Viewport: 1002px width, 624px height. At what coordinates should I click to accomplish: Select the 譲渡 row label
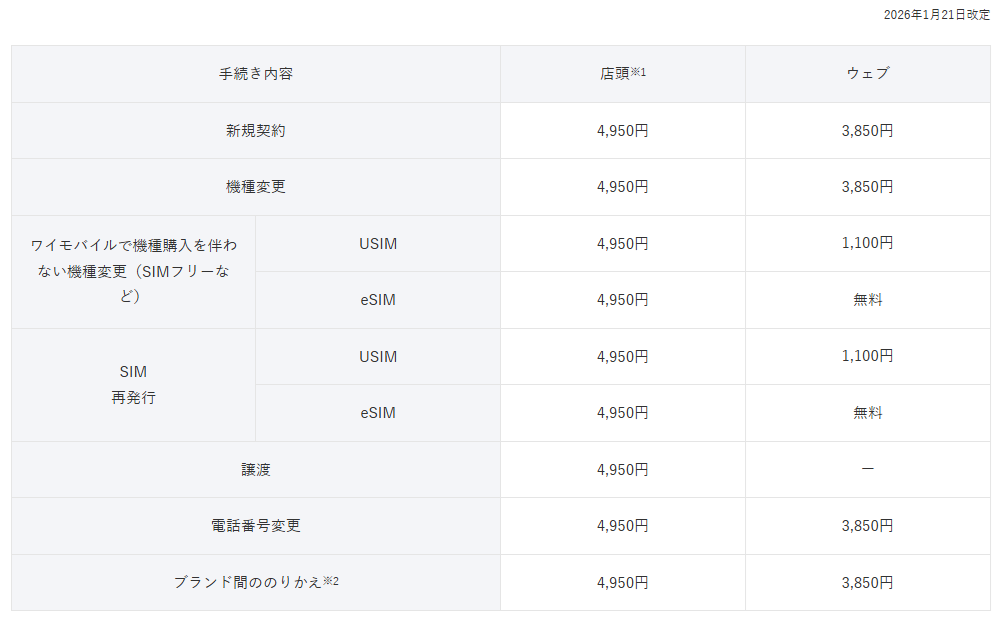tap(256, 469)
